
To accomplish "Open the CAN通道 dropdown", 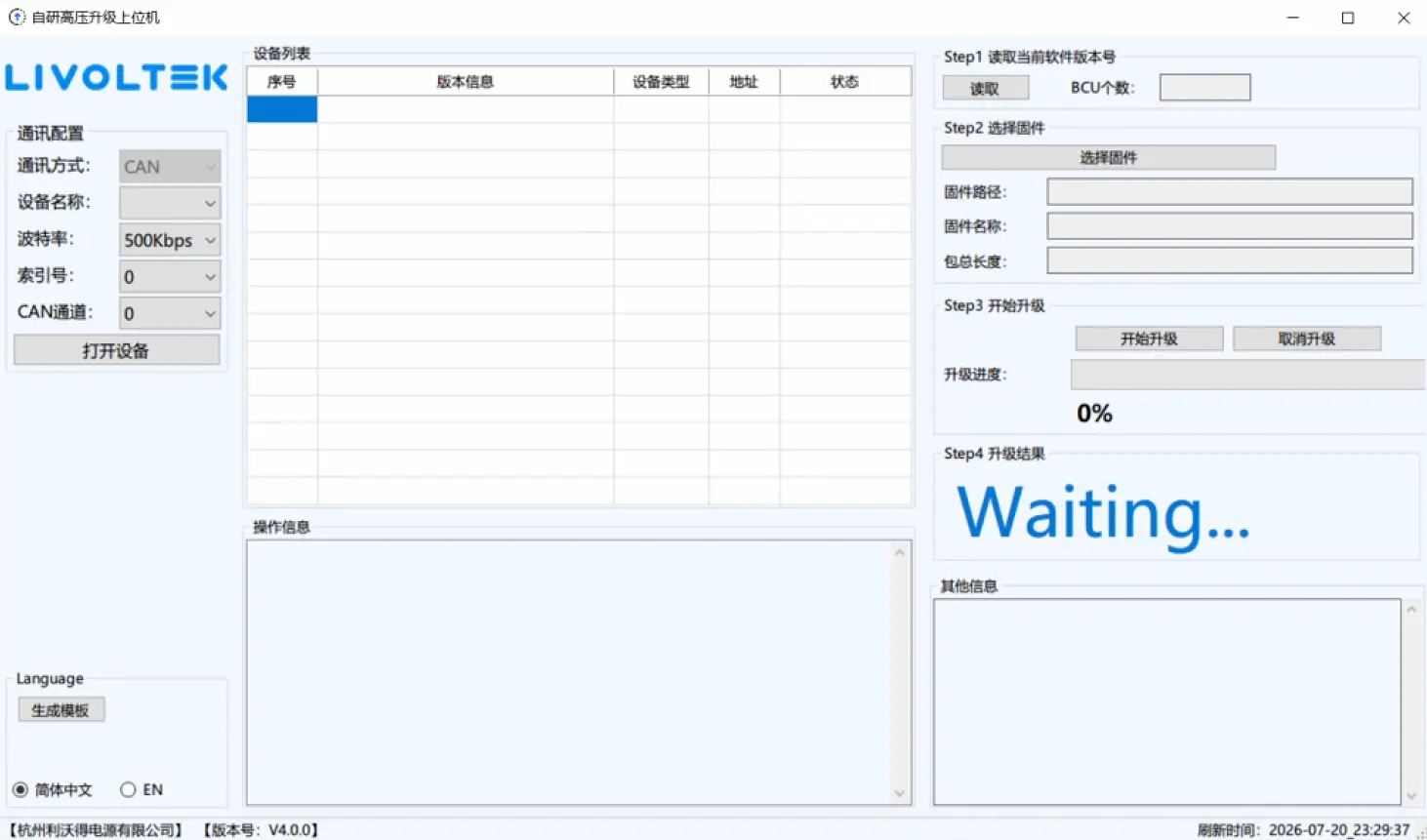I will (170, 313).
